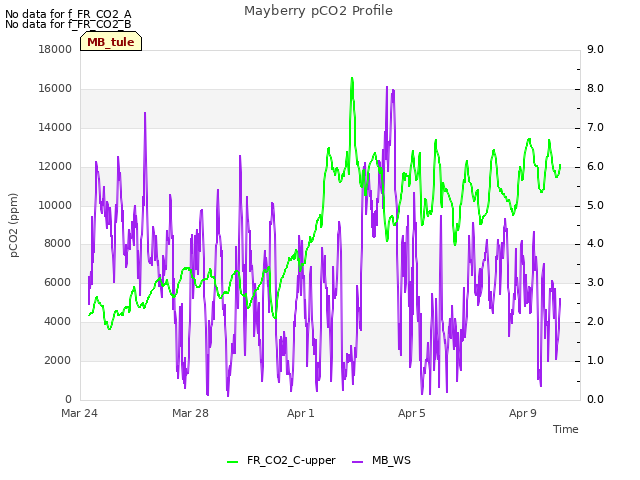The width and height of the screenshot is (640, 480).
Task: Click the 16000 left axis value
Action: pyautogui.click(x=55, y=89)
